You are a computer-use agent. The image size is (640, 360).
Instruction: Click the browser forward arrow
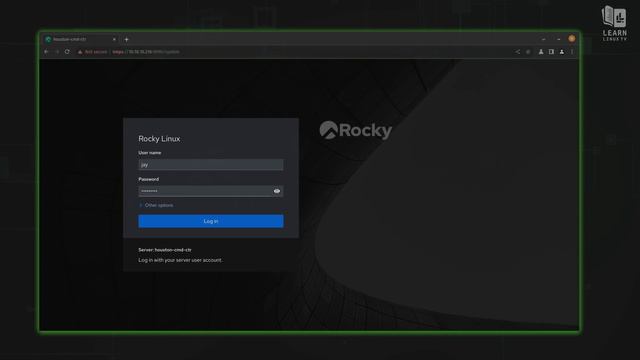(57, 52)
